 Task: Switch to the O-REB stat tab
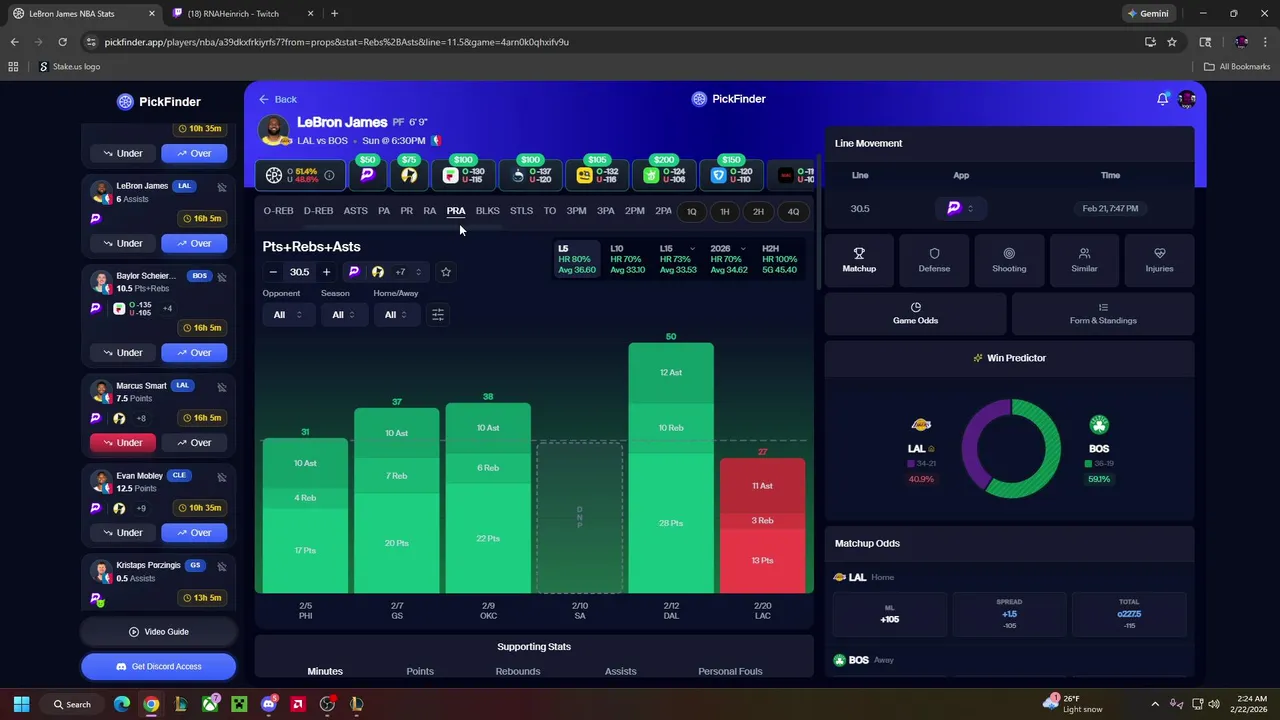point(278,211)
